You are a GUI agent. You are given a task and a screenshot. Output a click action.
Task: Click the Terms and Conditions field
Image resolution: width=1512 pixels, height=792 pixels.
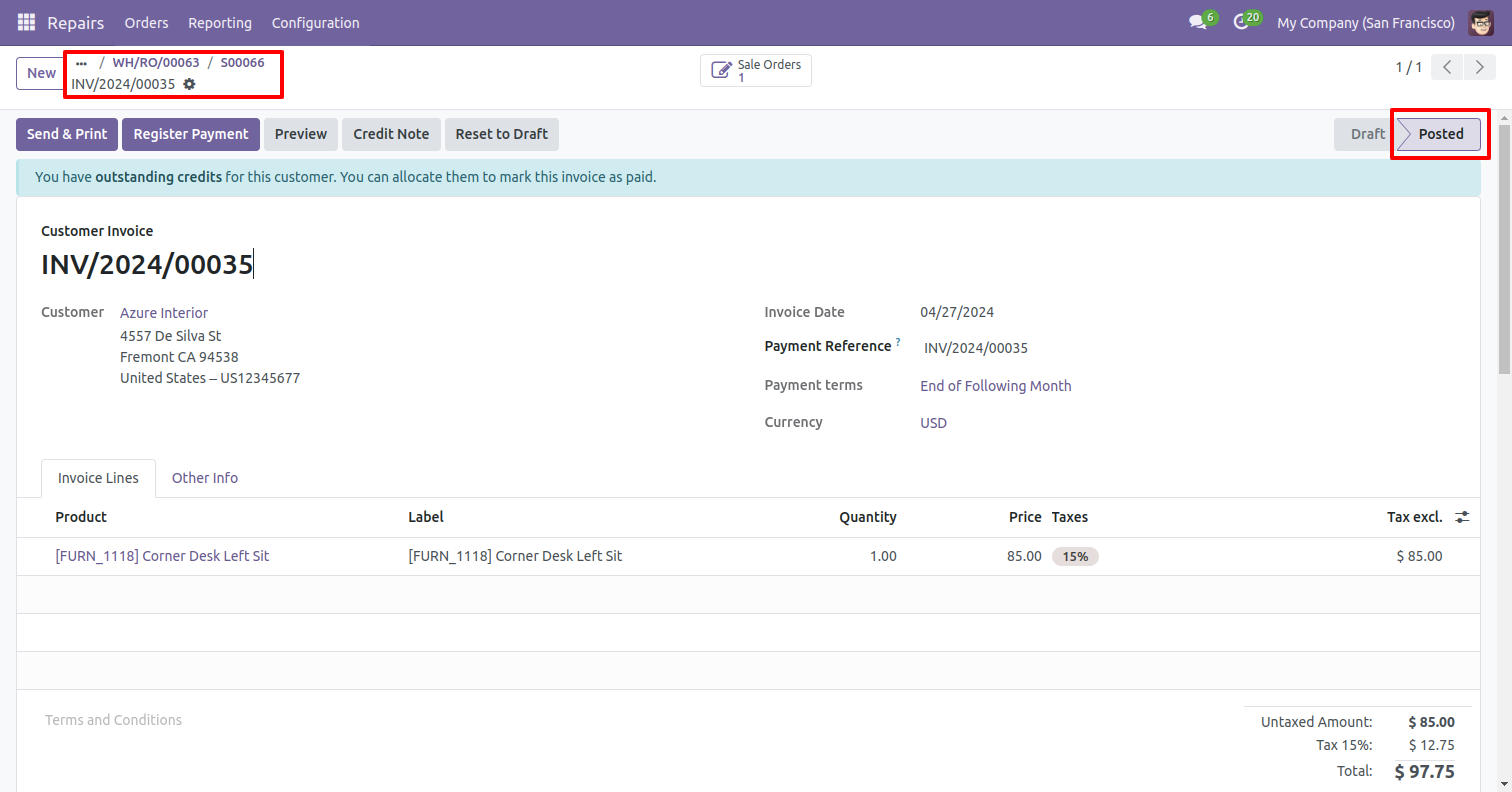click(x=113, y=720)
